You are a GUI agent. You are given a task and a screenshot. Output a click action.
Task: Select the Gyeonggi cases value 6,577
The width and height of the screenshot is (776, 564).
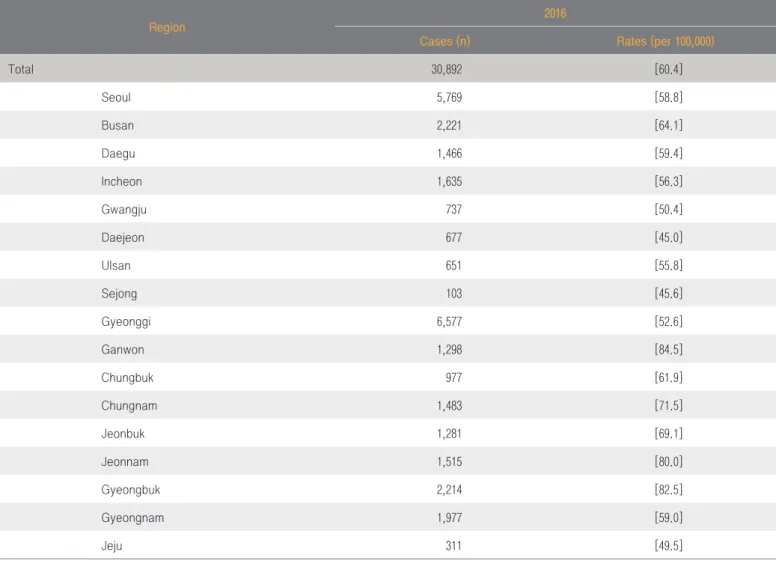click(449, 322)
